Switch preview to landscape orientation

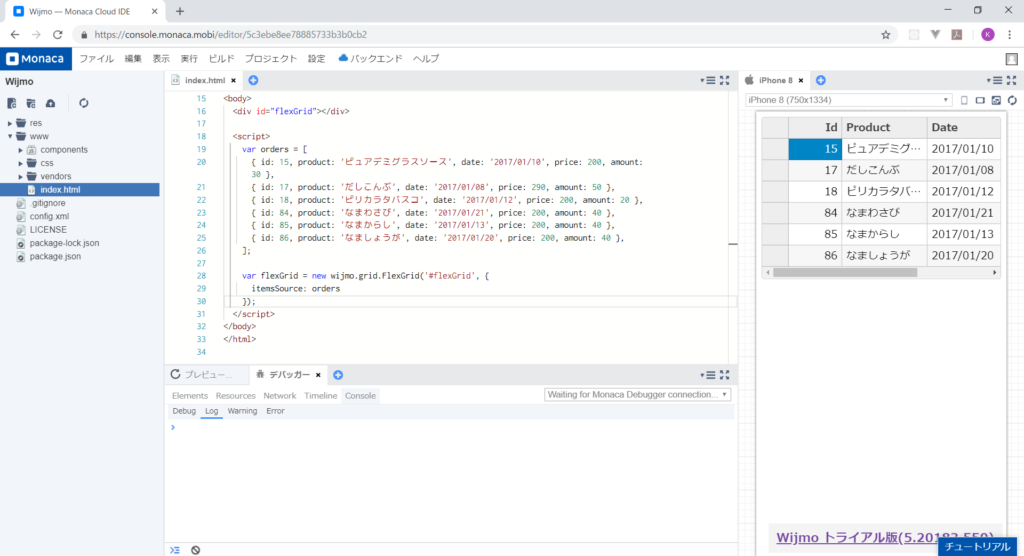tap(980, 100)
